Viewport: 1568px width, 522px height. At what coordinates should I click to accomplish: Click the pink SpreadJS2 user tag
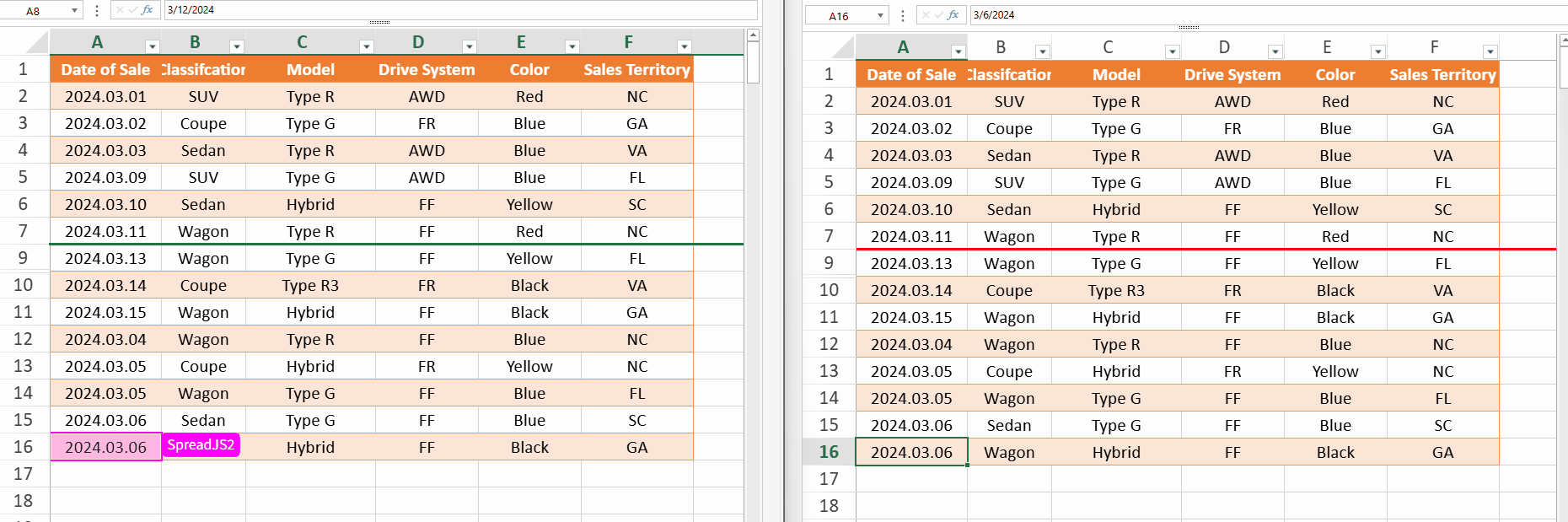point(201,445)
